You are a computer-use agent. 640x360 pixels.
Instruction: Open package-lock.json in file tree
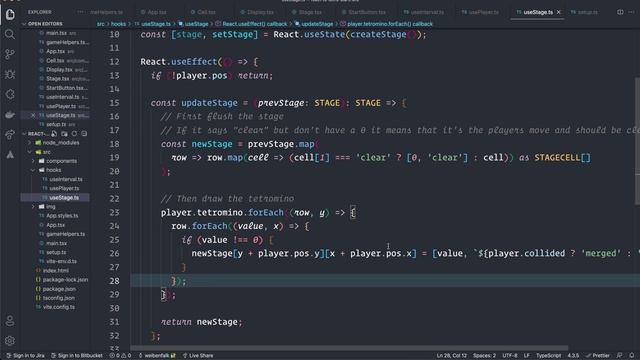pos(65,280)
